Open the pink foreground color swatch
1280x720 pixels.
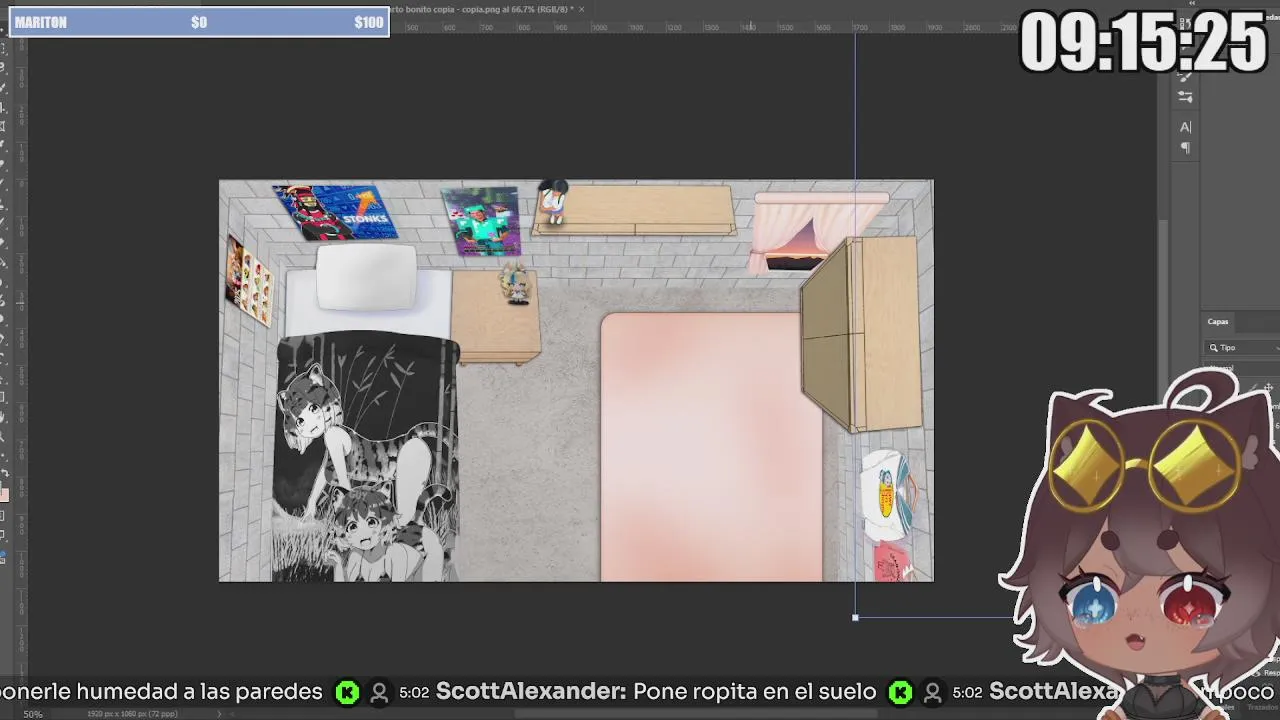3,493
